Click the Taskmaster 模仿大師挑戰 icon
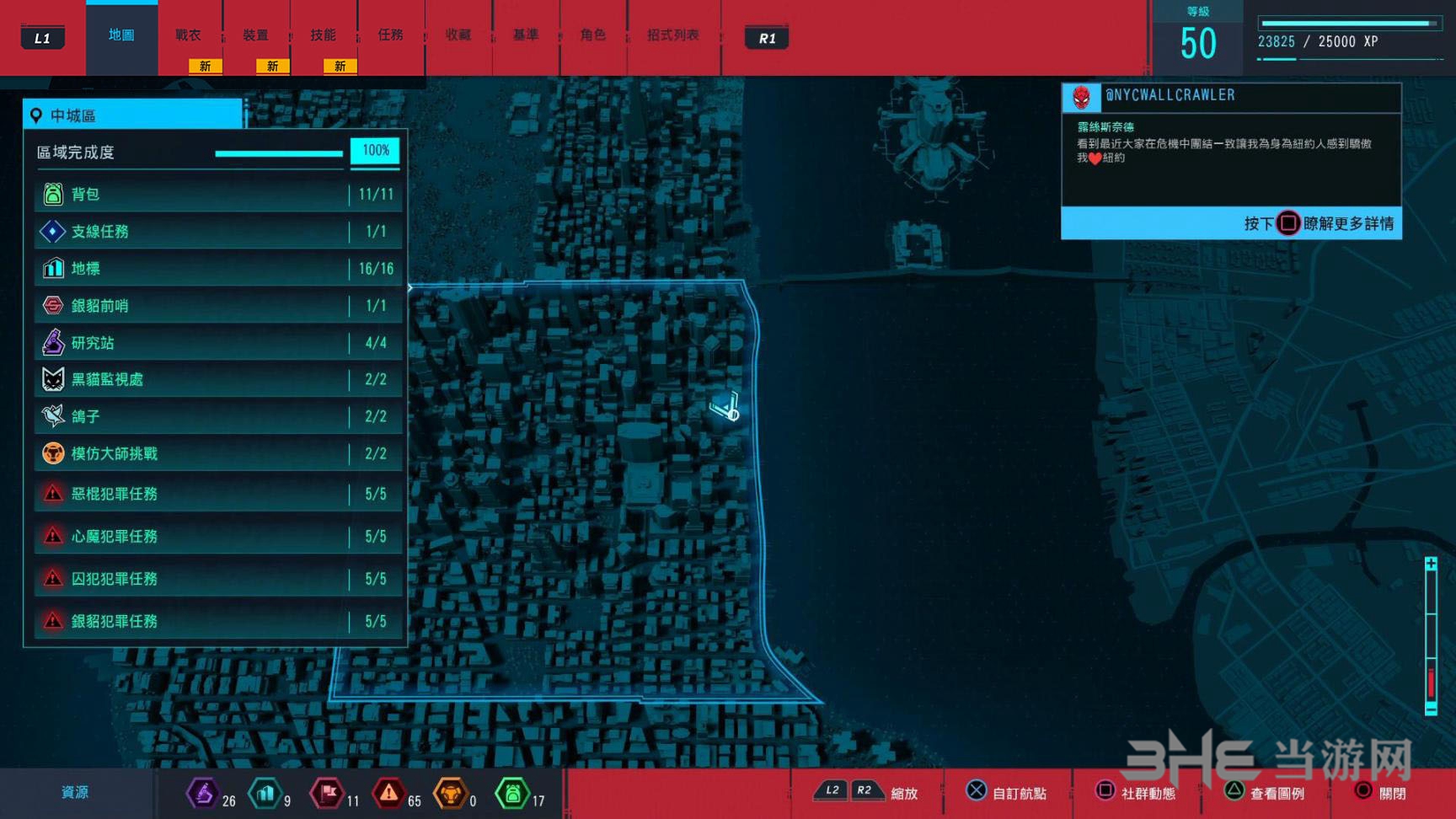Viewport: 1456px width, 819px height. 53,453
